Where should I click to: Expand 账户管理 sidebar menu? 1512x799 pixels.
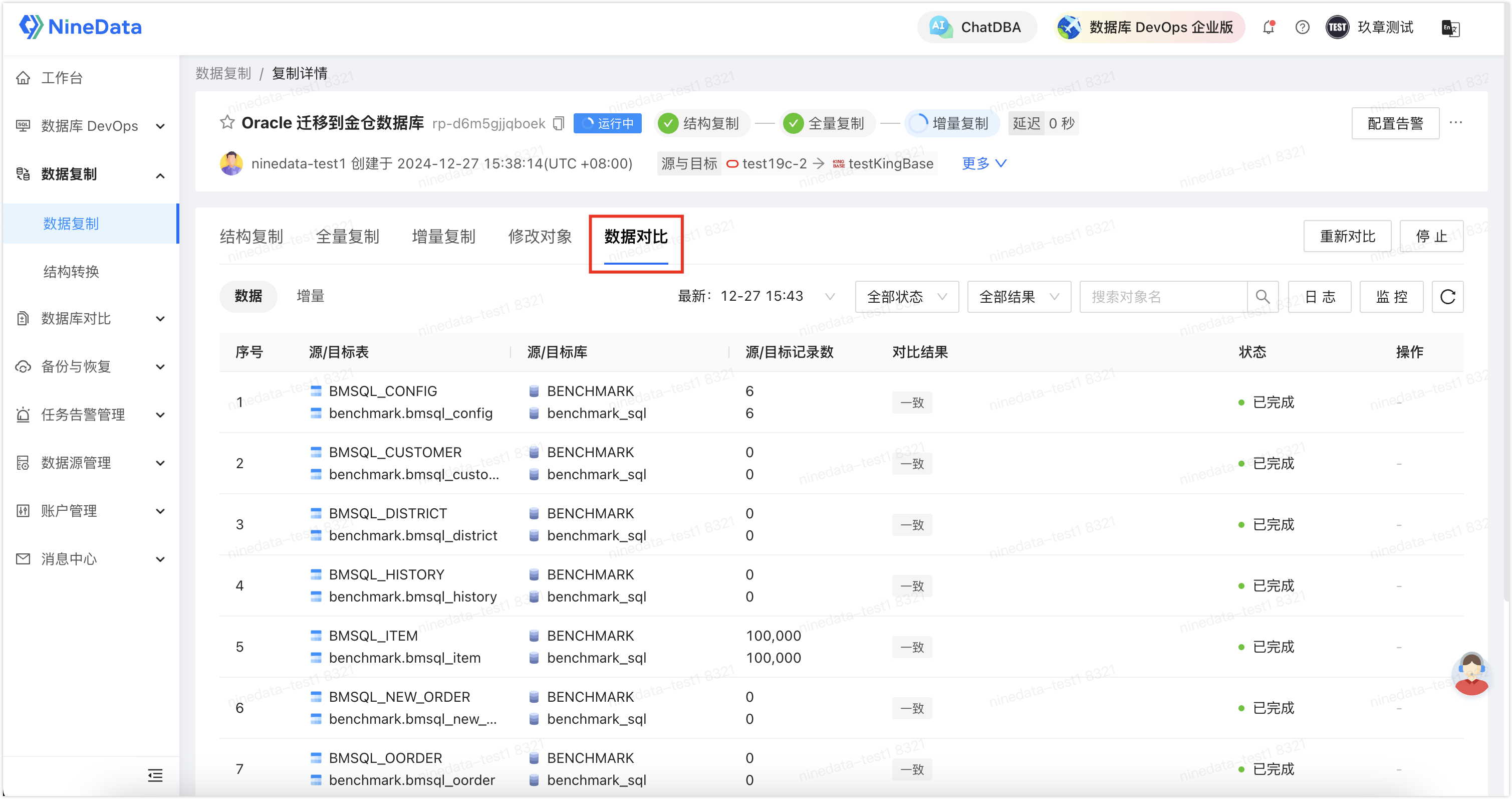click(x=91, y=511)
